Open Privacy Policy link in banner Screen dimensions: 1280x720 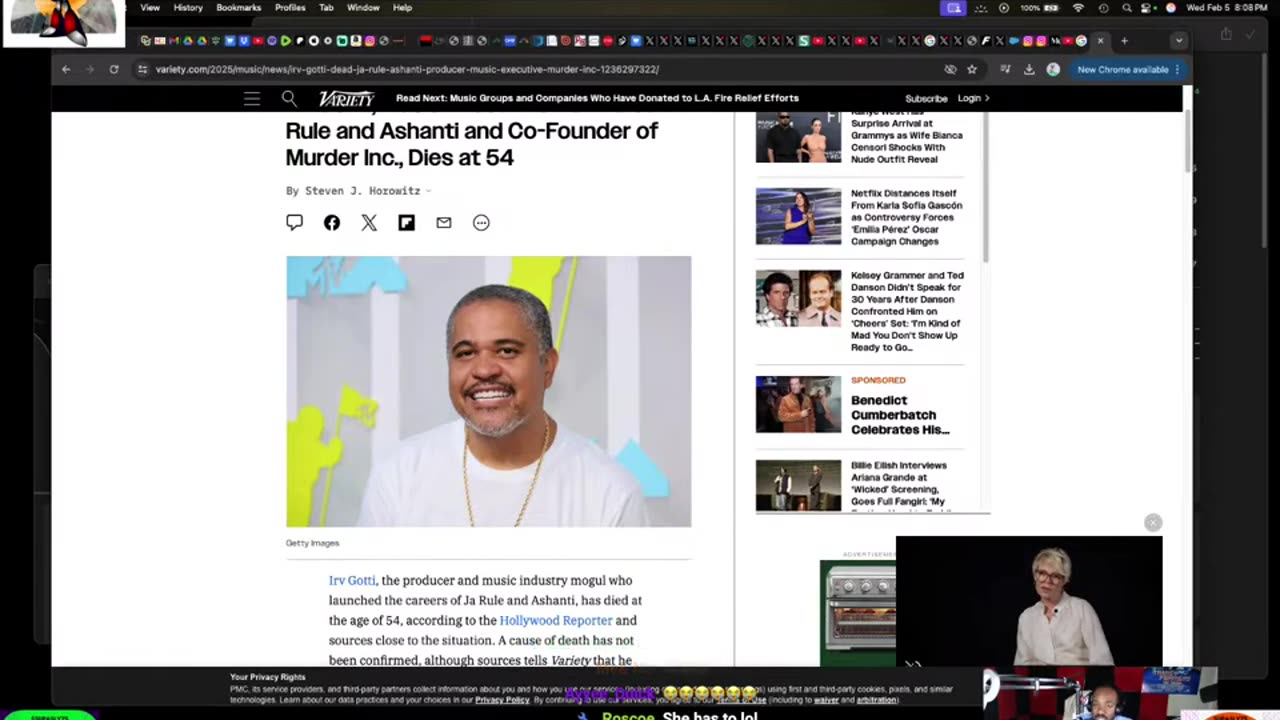click(502, 700)
